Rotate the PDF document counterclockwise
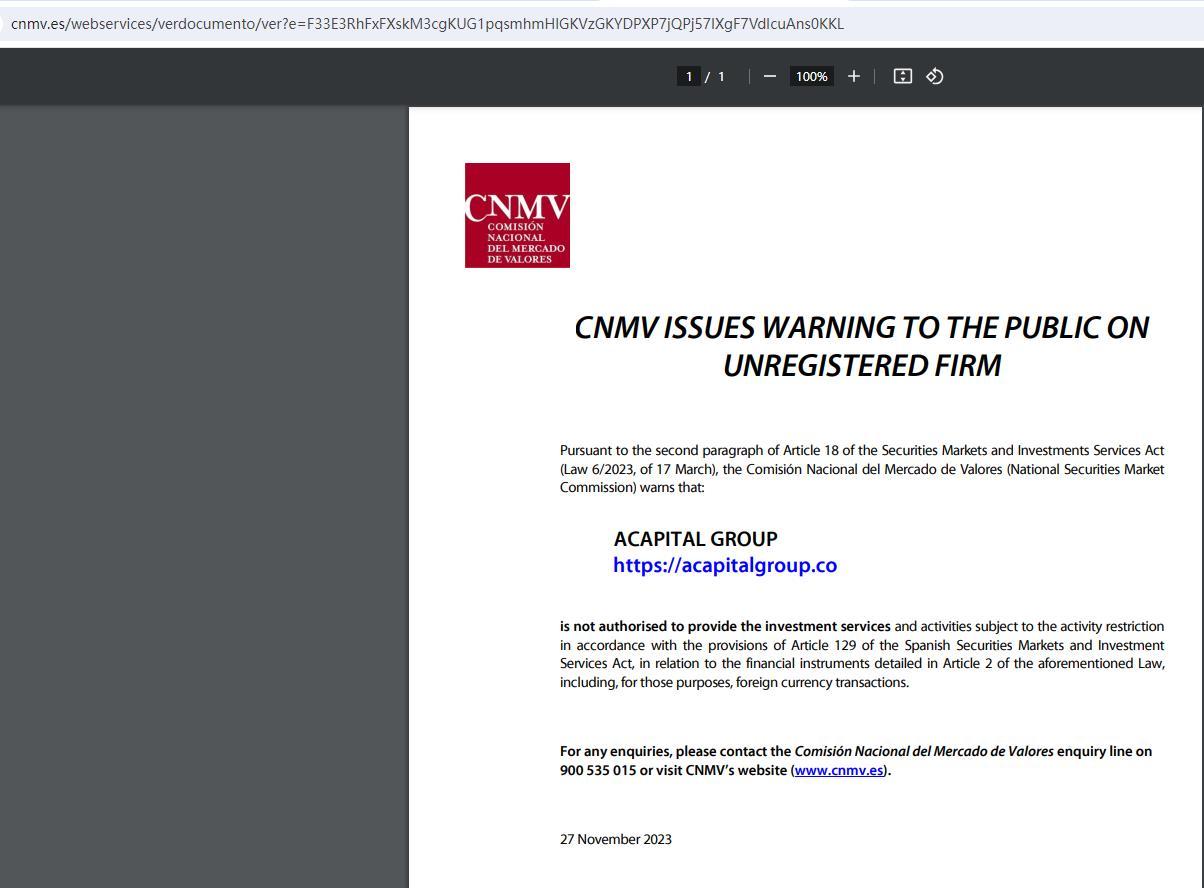1204x888 pixels. [935, 76]
